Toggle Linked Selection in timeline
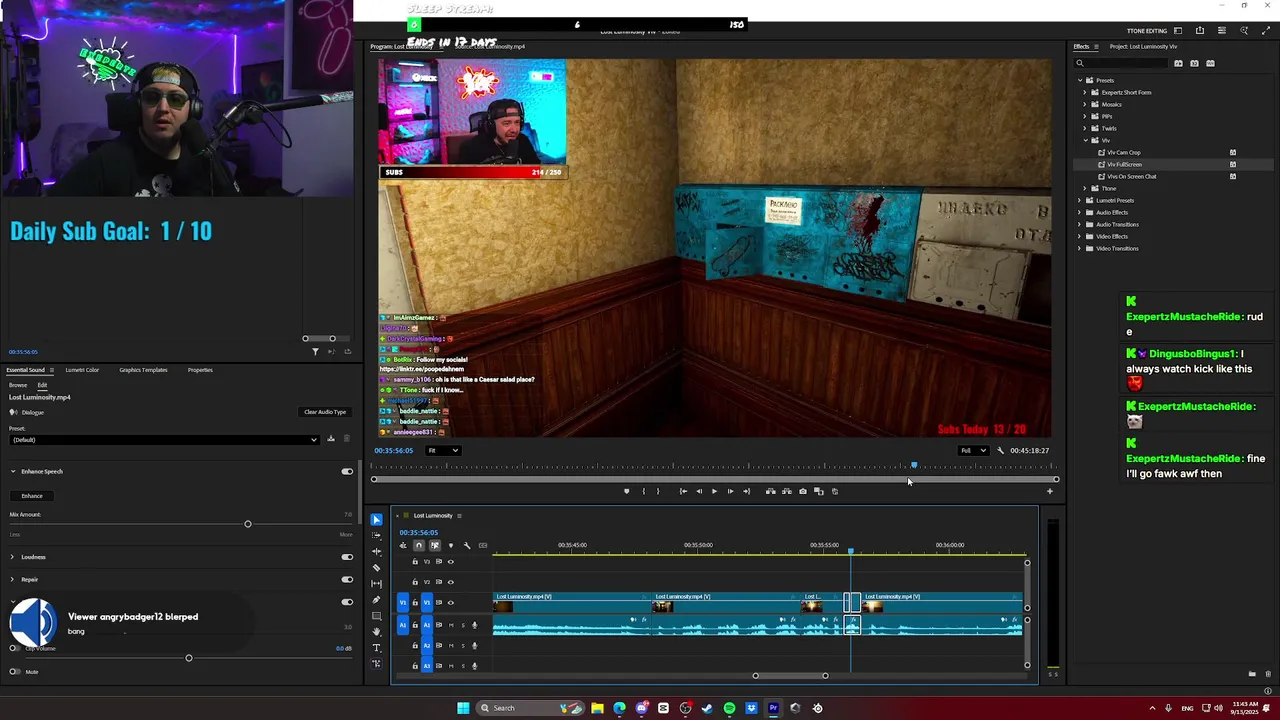The image size is (1280, 720). (x=435, y=545)
